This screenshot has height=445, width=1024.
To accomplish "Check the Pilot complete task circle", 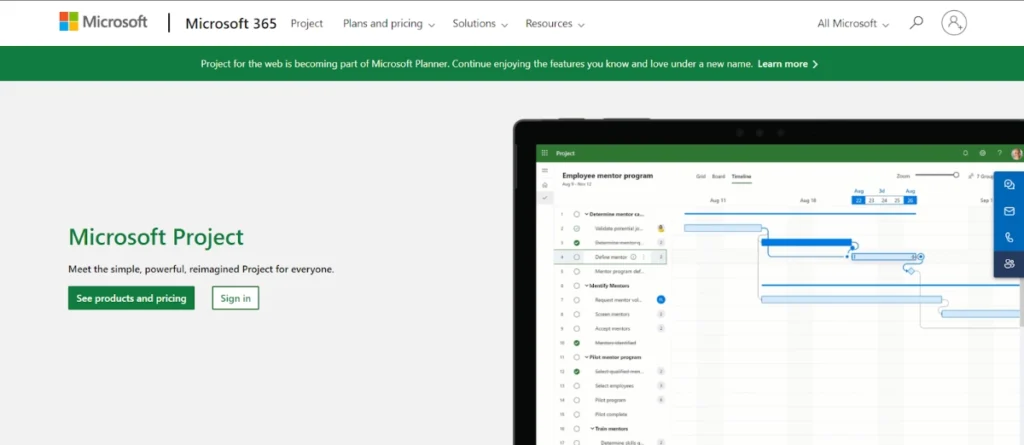I will coord(577,414).
